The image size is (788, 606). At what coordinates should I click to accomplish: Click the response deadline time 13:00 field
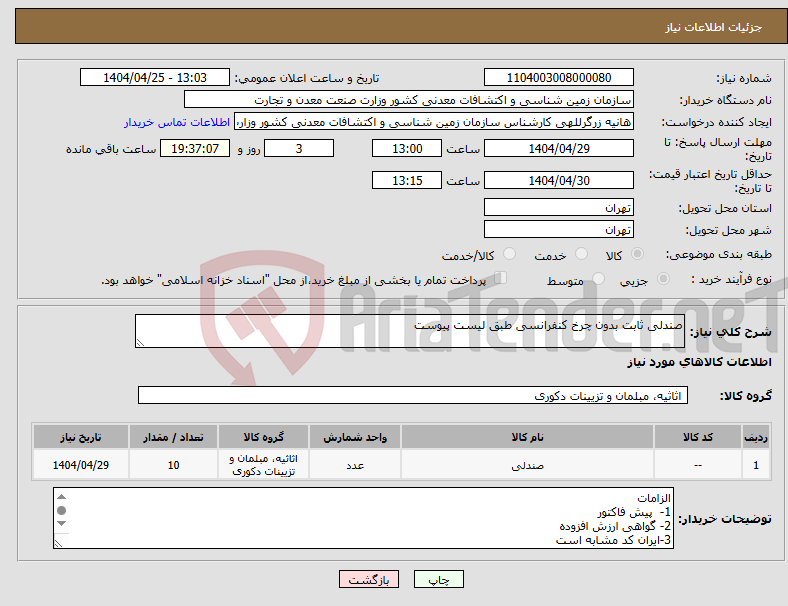point(407,148)
